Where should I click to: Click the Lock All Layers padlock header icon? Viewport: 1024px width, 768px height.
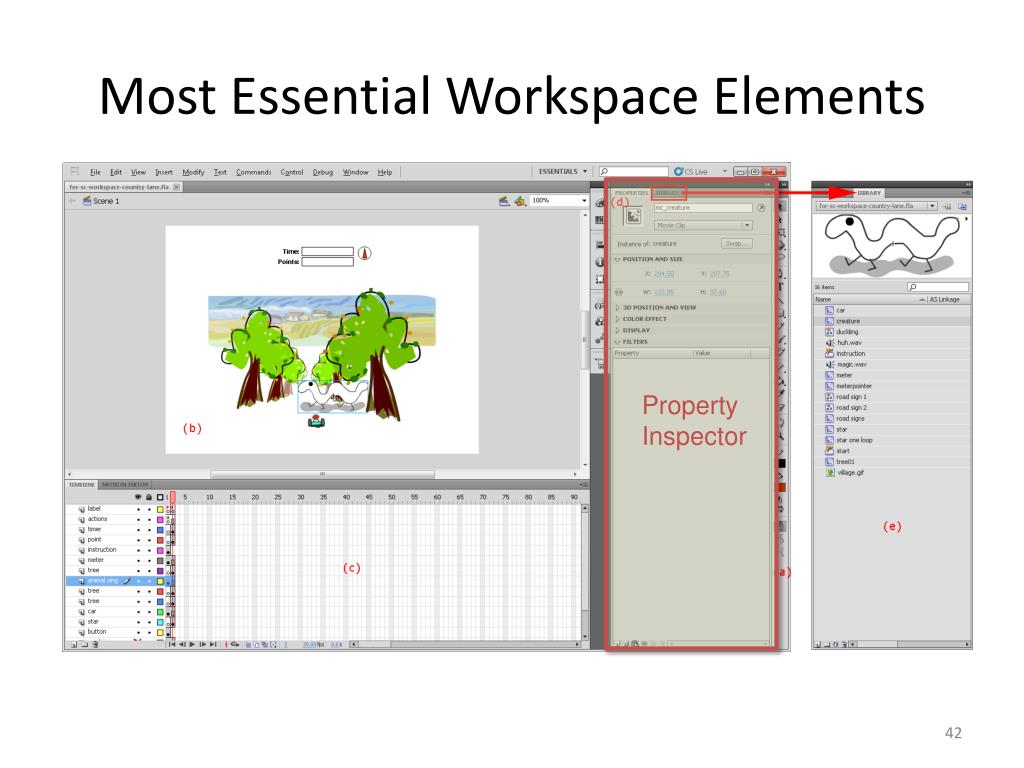tap(149, 498)
